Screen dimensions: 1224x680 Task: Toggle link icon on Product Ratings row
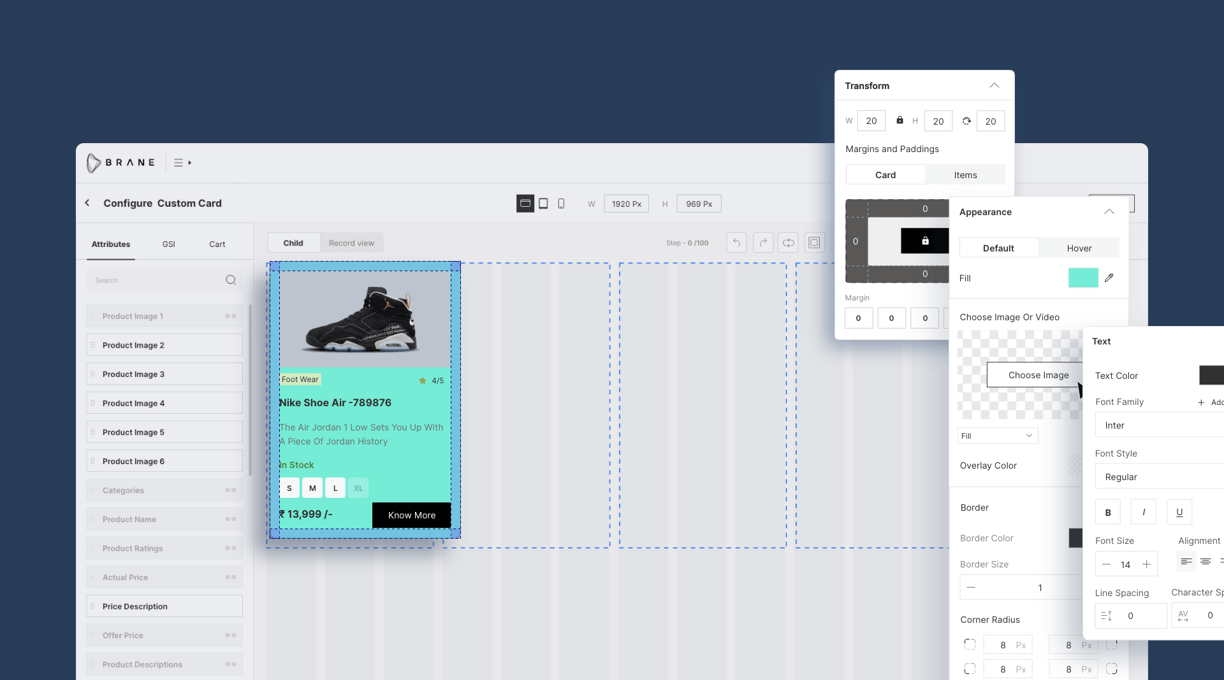(x=231, y=548)
